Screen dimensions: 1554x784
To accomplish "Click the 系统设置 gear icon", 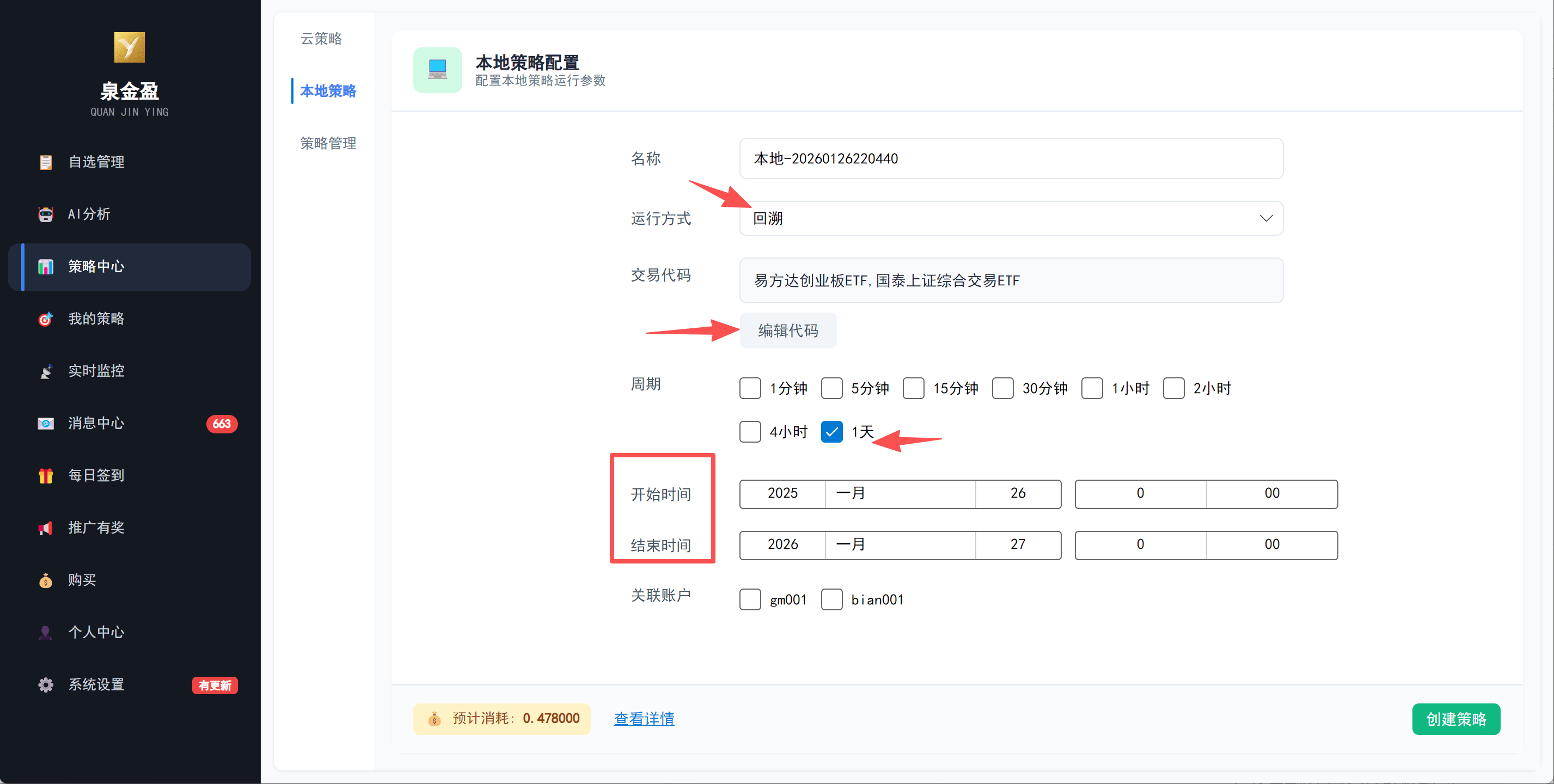I will click(46, 685).
